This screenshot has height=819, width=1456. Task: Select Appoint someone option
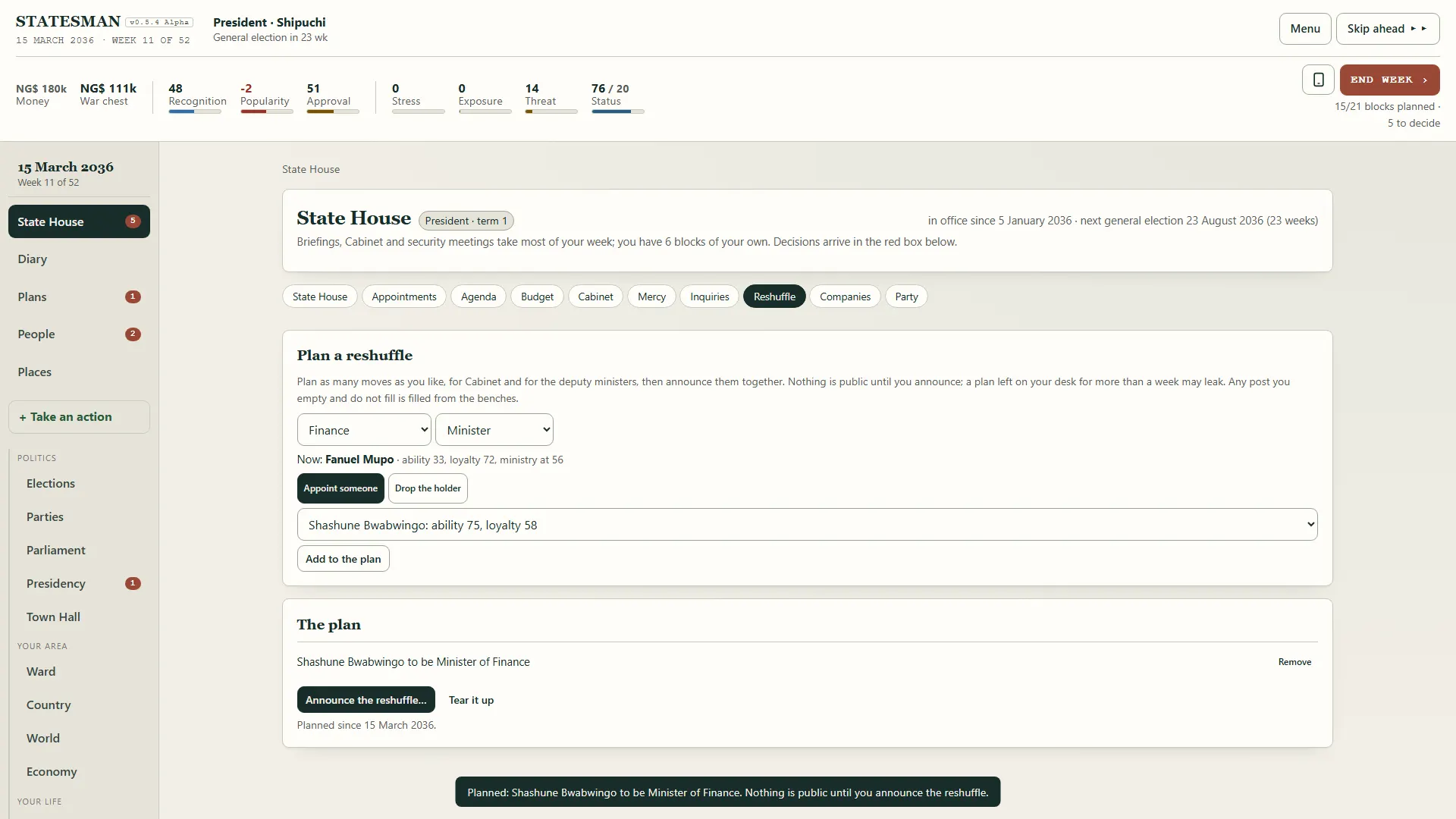tap(340, 488)
